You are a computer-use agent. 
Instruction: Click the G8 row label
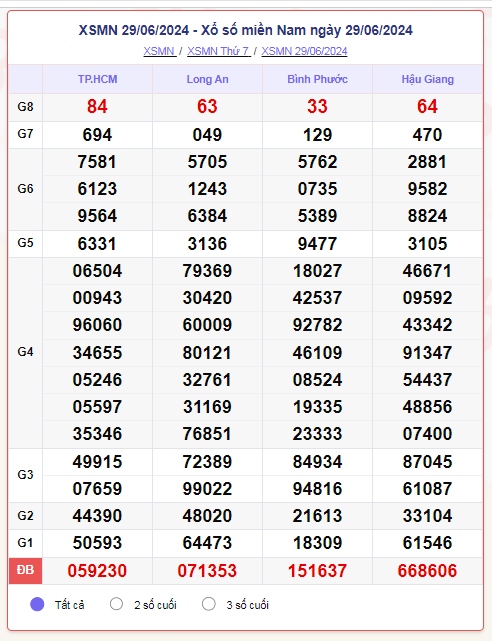point(25,107)
